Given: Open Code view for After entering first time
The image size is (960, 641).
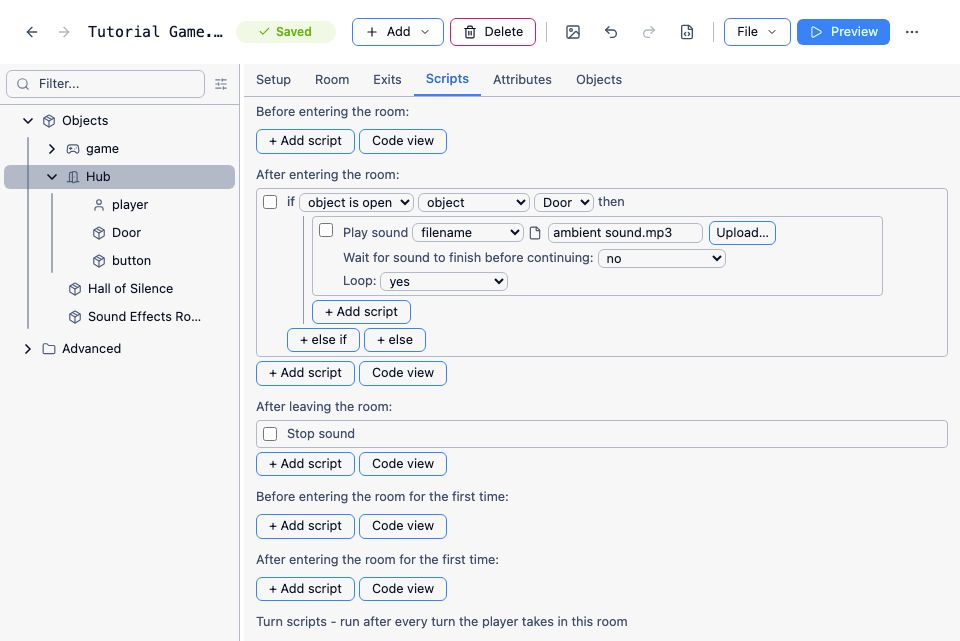Looking at the screenshot, I should (403, 589).
